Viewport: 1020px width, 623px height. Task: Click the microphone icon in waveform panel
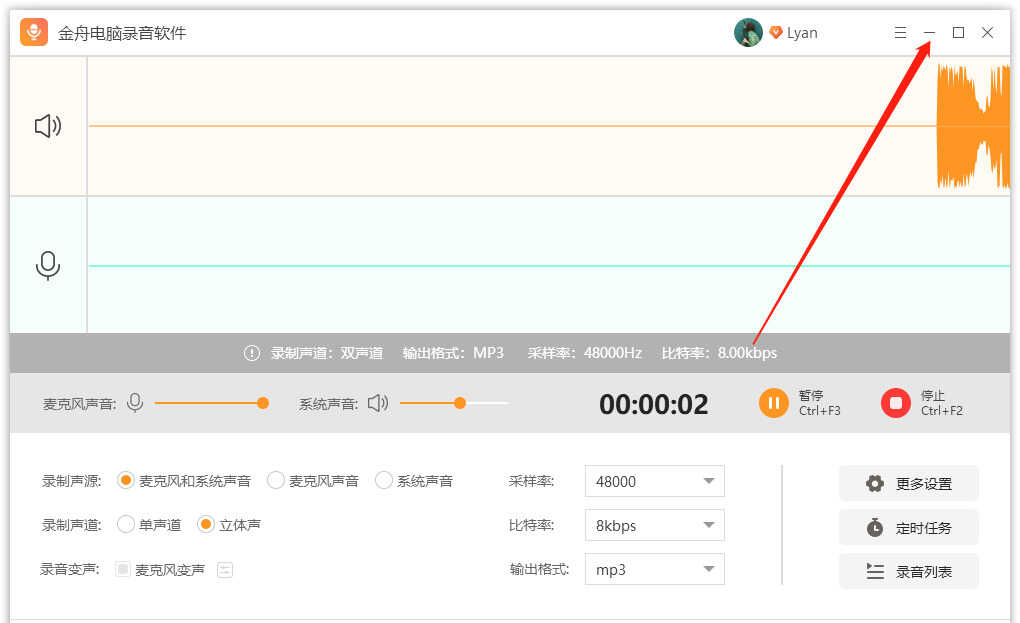point(48,265)
